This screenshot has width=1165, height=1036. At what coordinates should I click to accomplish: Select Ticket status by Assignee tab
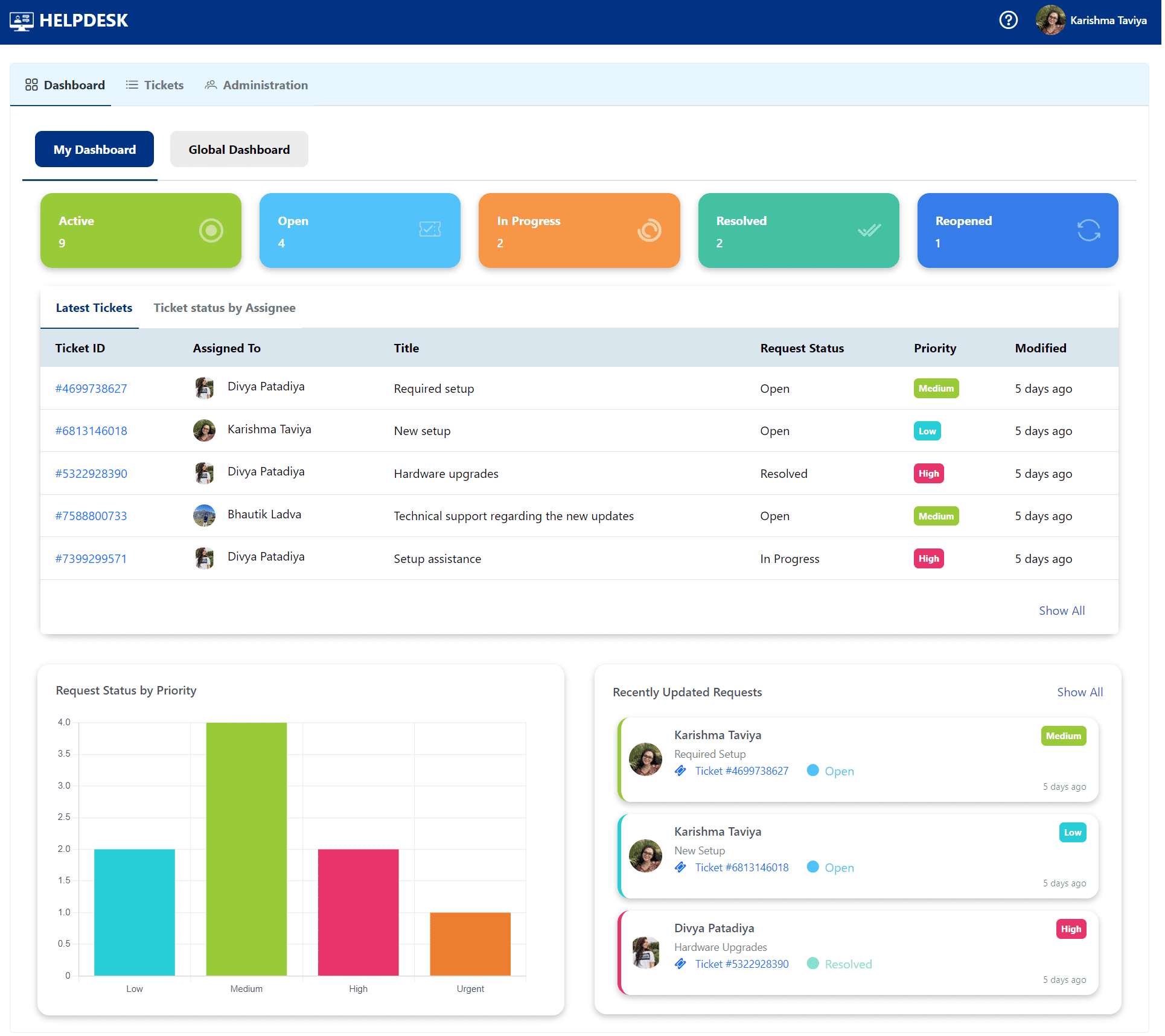tap(225, 308)
